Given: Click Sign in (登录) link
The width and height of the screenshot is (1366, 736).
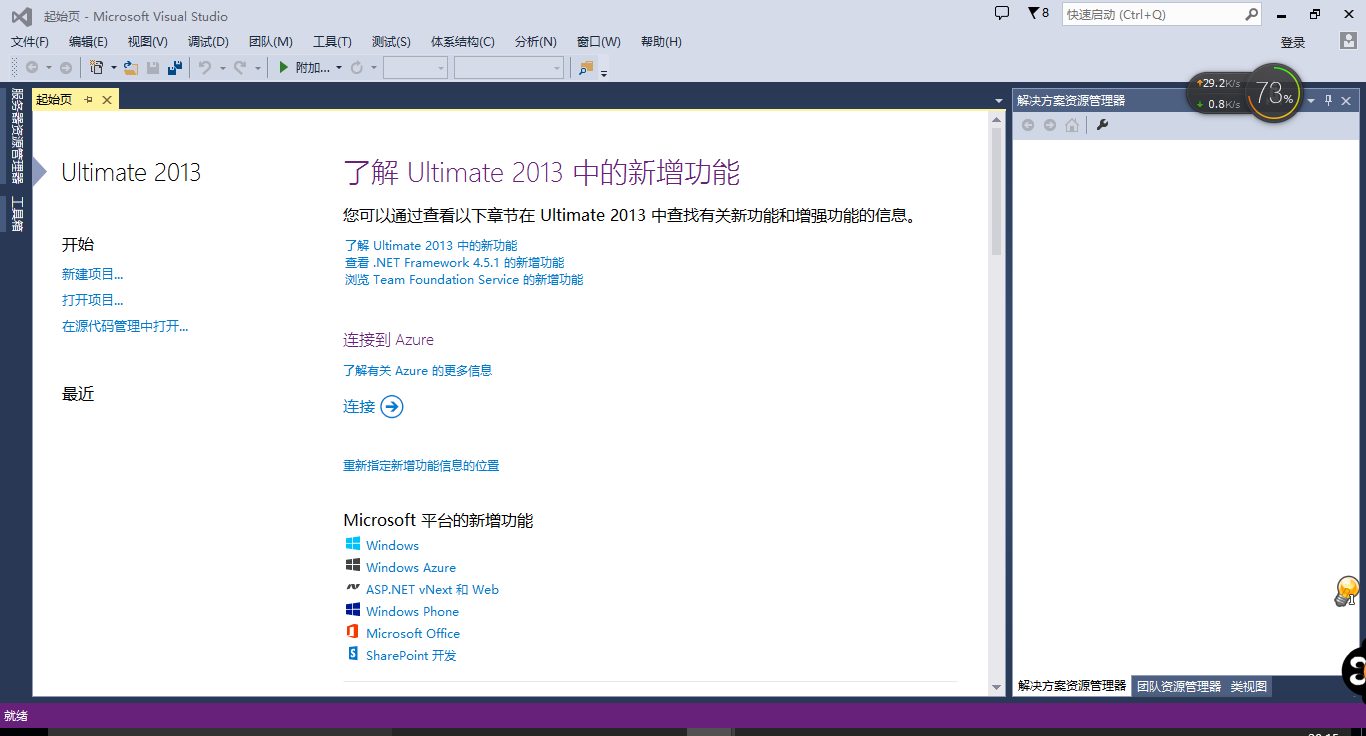Looking at the screenshot, I should [1293, 42].
